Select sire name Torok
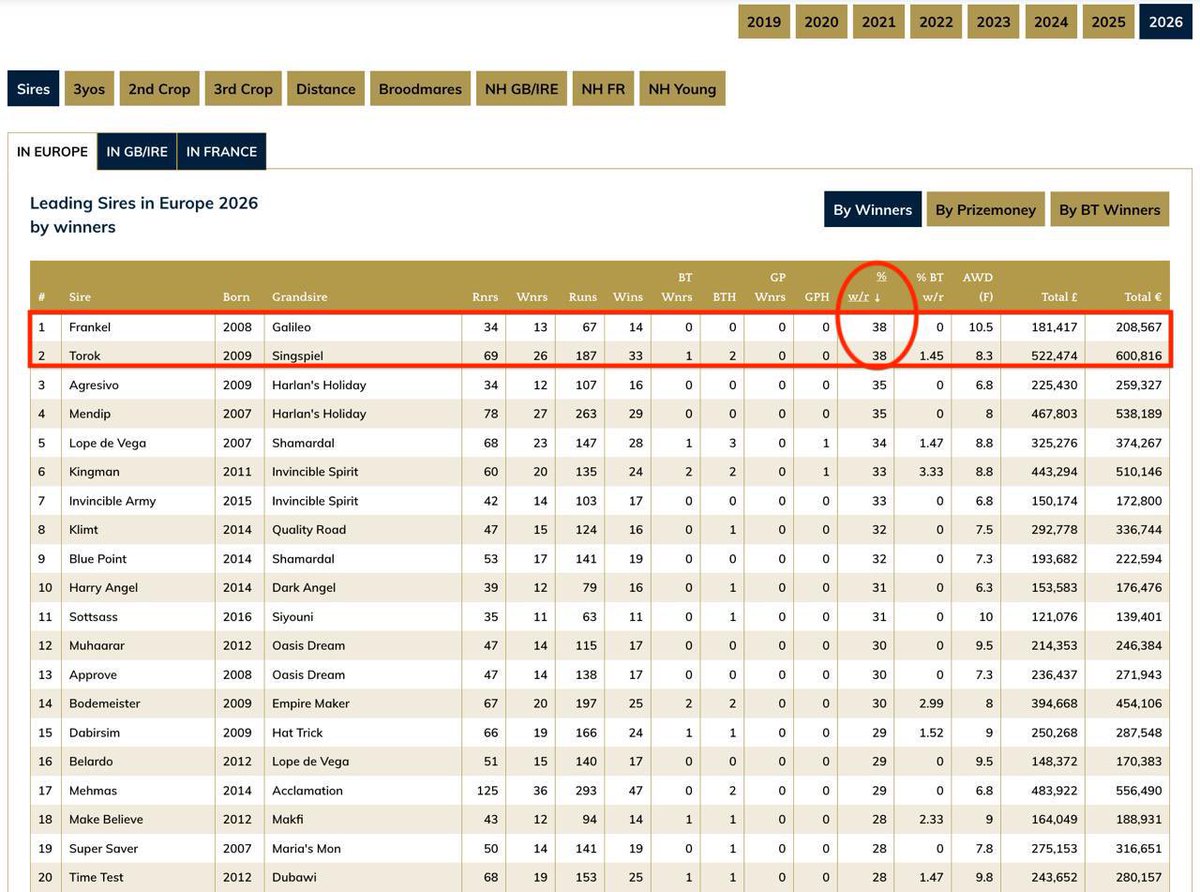Image resolution: width=1200 pixels, height=892 pixels. (x=87, y=356)
